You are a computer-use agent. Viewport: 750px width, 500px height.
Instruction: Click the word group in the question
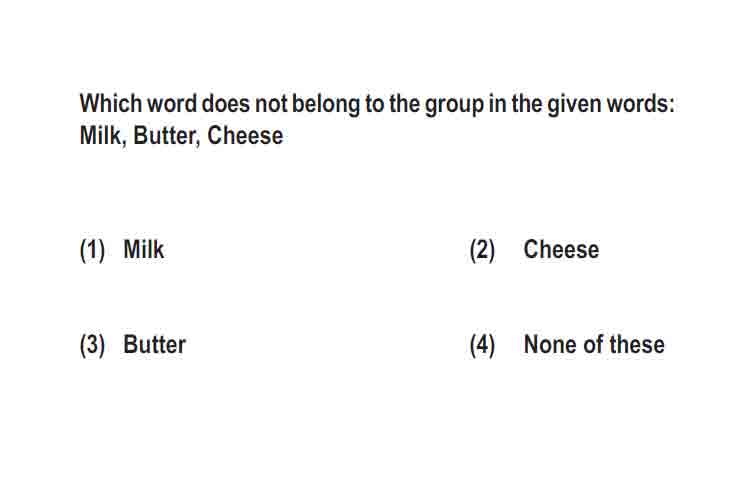[x=454, y=105]
